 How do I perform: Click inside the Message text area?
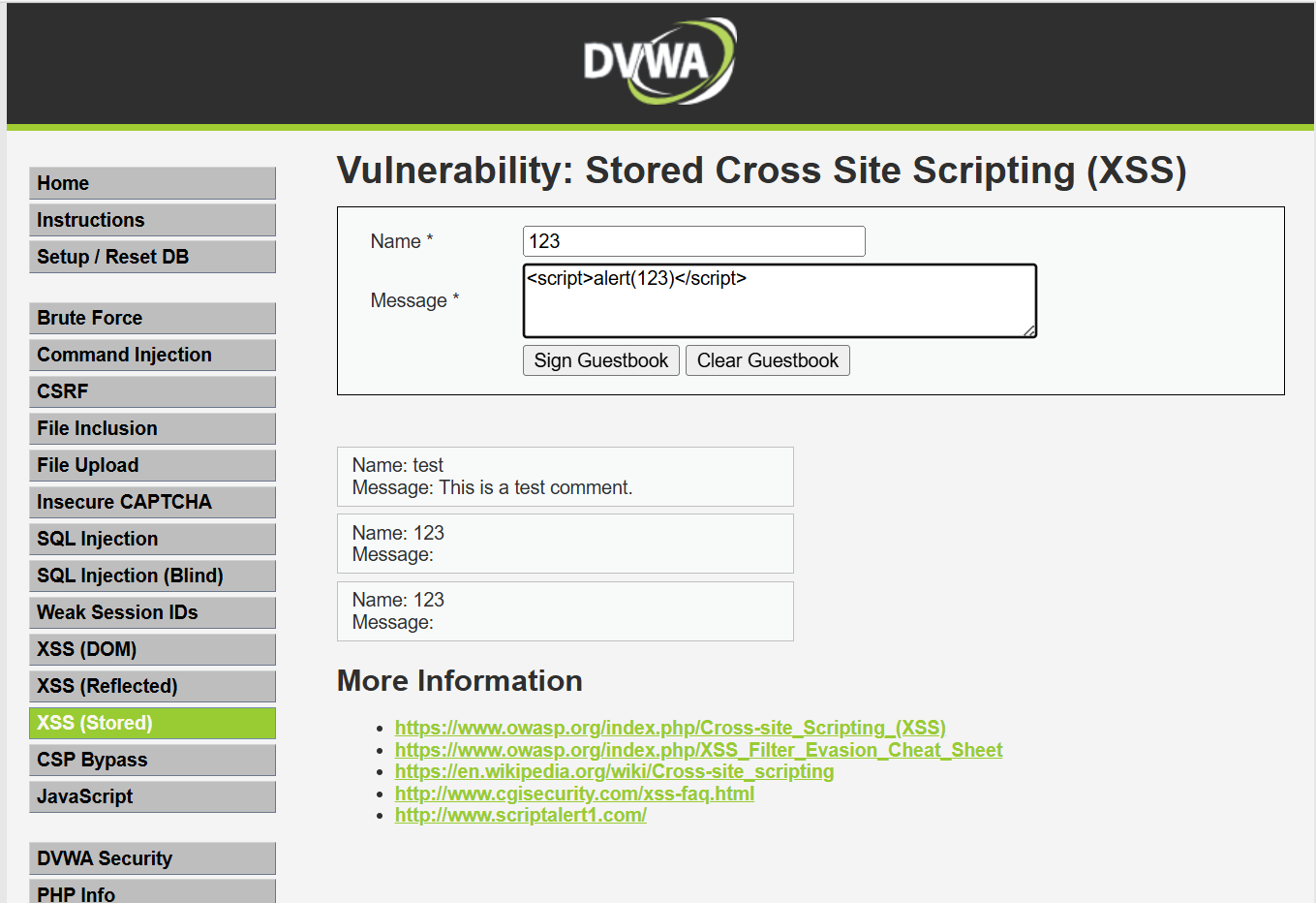(780, 300)
